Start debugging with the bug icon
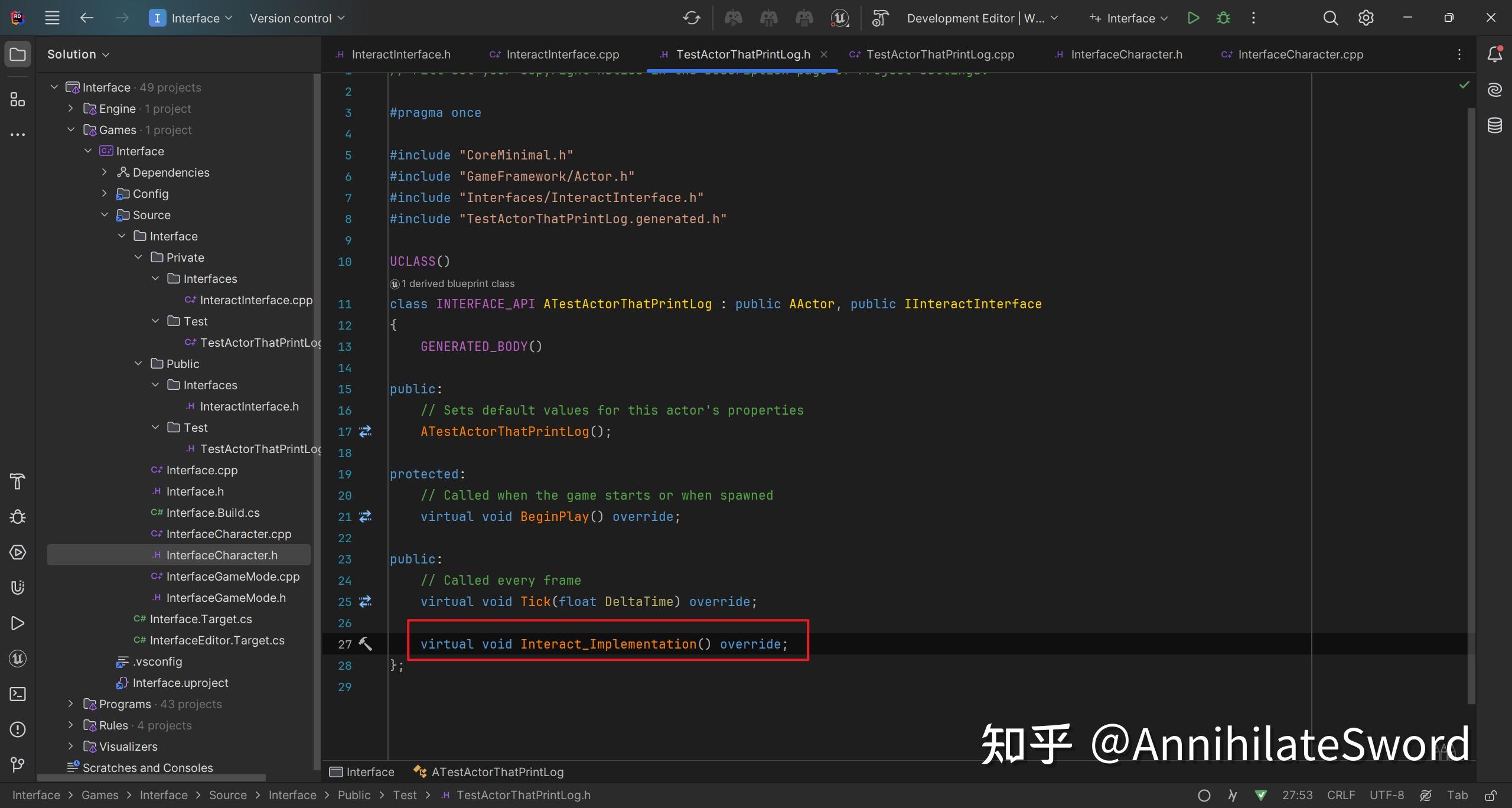This screenshot has height=808, width=1512. (1224, 18)
